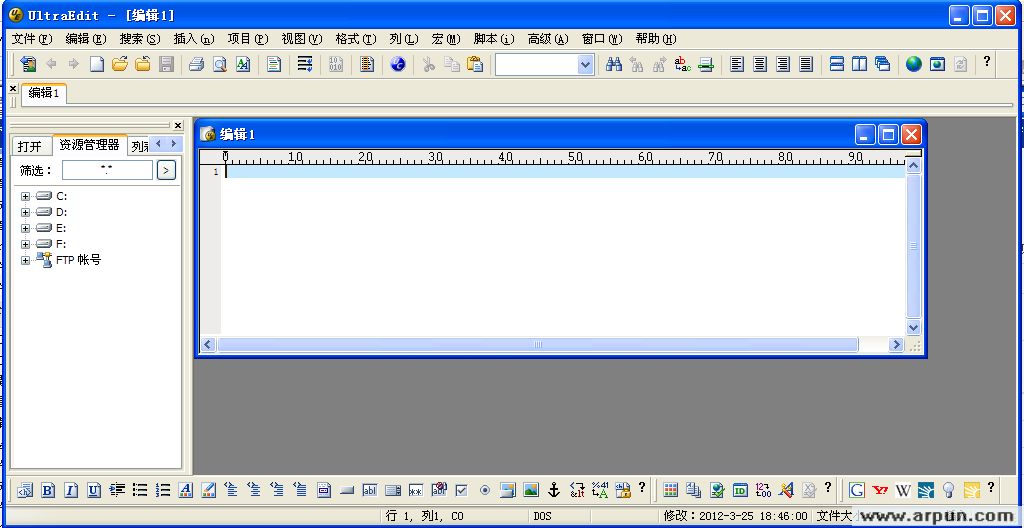Expand the D: drive node

point(25,212)
